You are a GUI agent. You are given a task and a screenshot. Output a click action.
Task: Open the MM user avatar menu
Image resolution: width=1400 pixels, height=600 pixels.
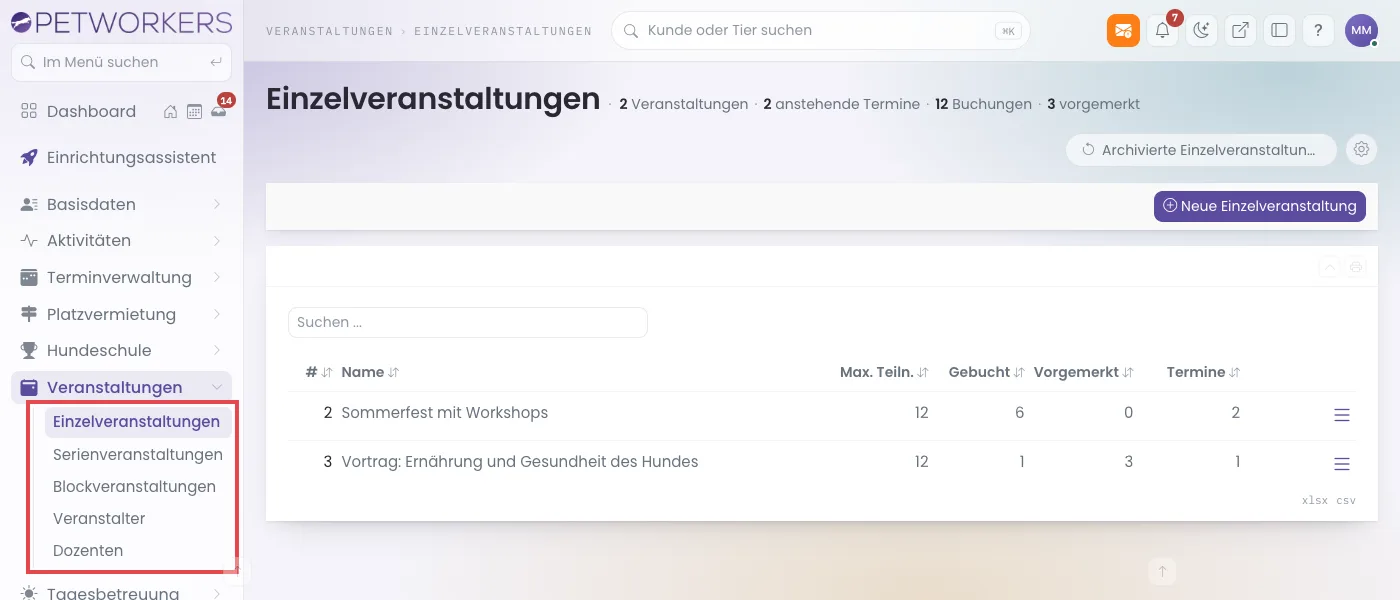(x=1361, y=30)
